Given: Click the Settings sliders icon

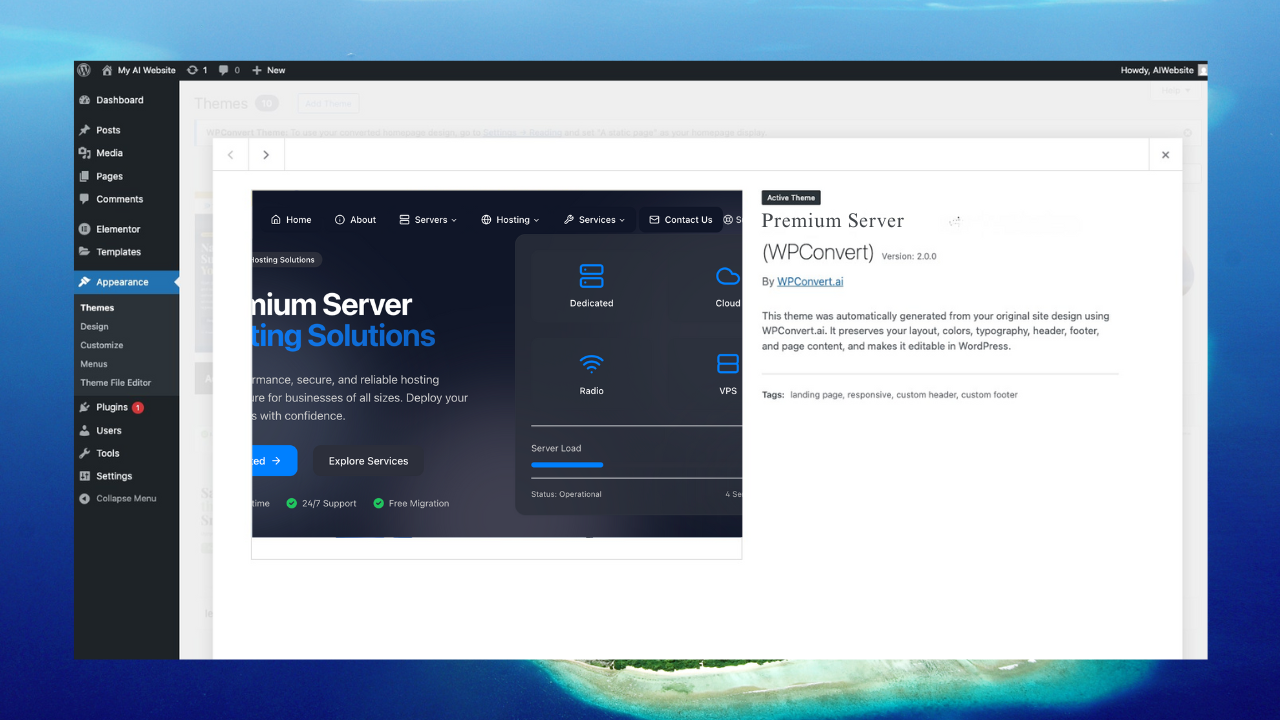Looking at the screenshot, I should [x=85, y=476].
